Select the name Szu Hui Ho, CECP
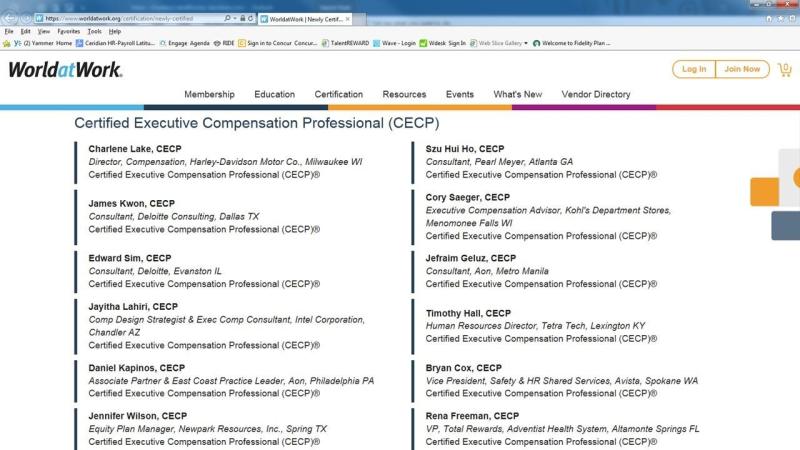The height and width of the screenshot is (450, 800). tap(465, 149)
